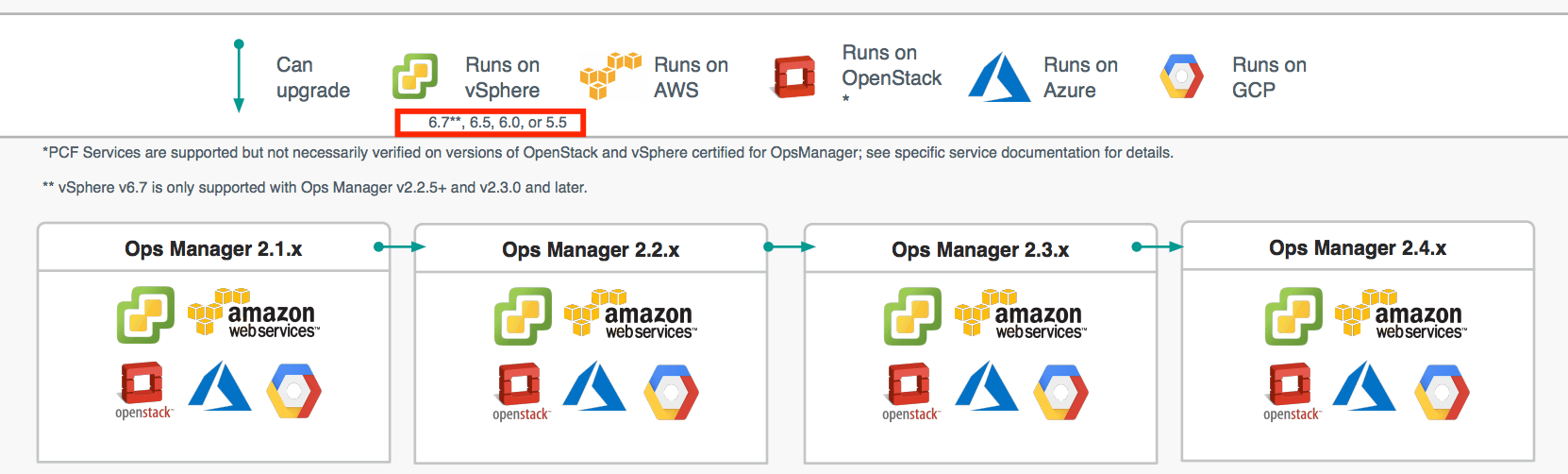Viewport: 1568px width, 474px height.
Task: Click the Ops Manager 2.1.x heading
Action: pyautogui.click(x=213, y=249)
